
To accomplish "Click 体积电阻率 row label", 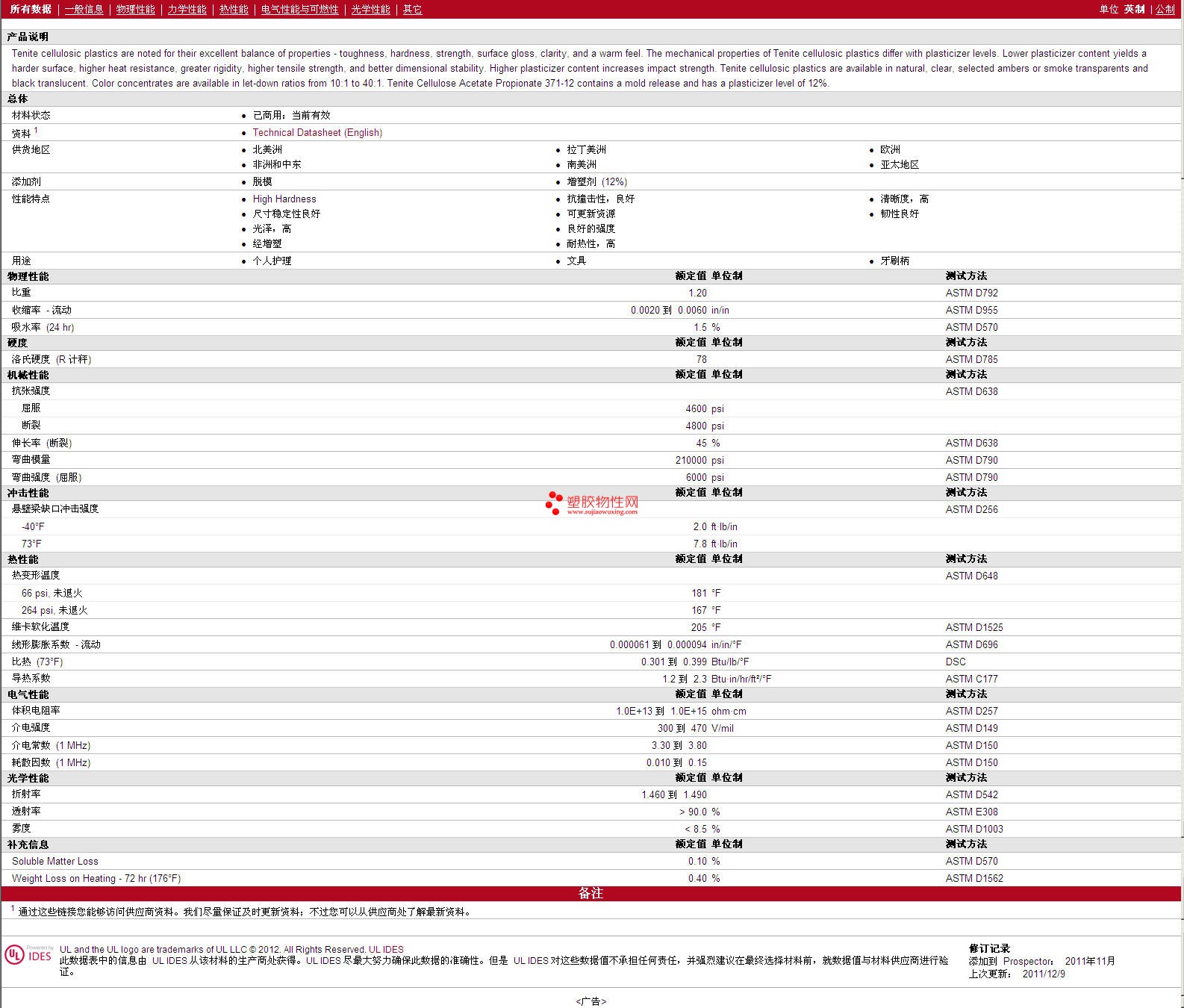I will (x=36, y=711).
